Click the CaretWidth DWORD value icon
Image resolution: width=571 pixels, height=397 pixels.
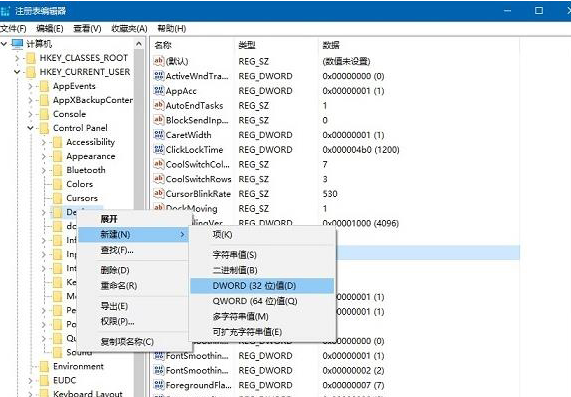tap(158, 135)
